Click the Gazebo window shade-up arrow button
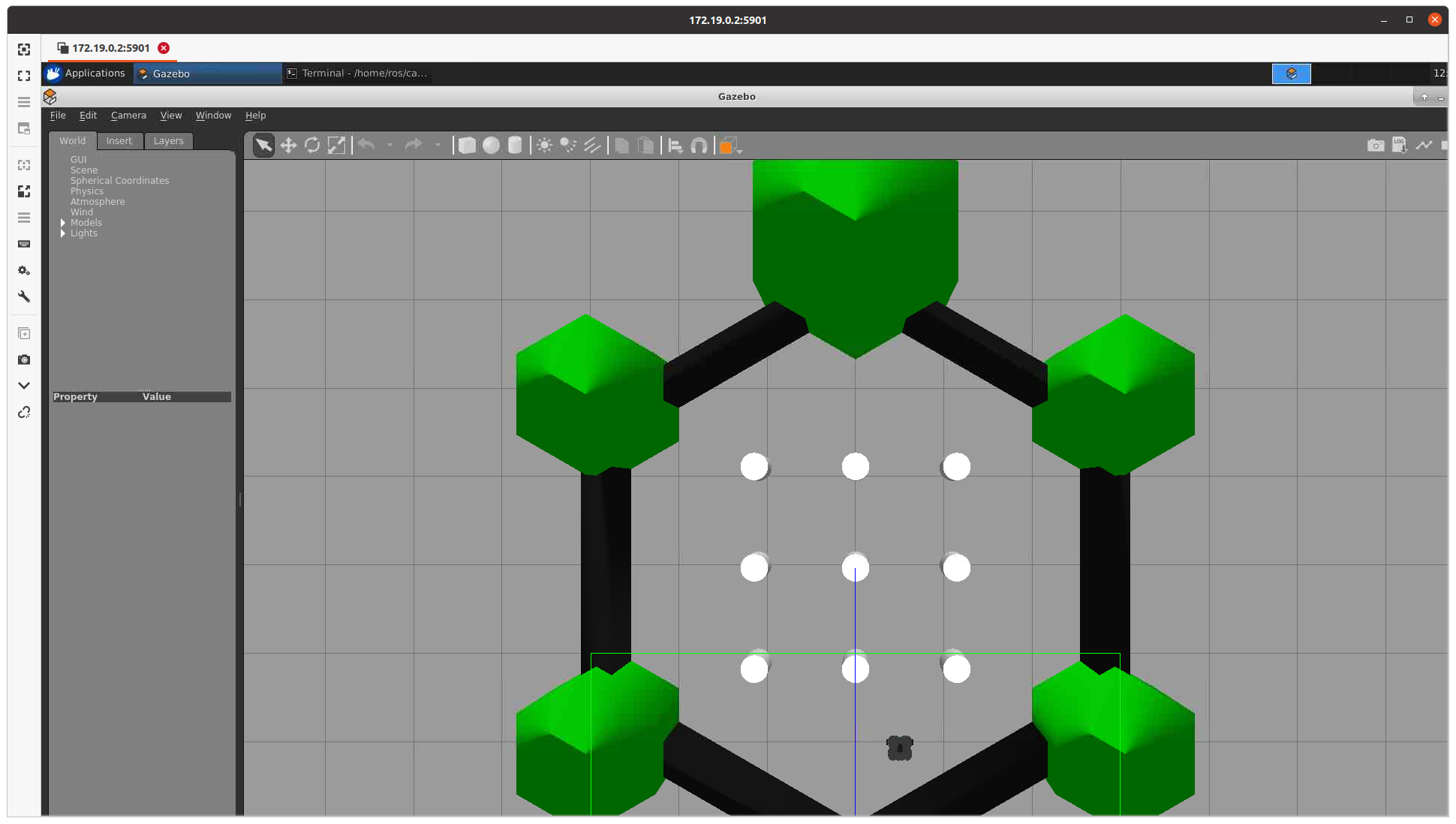Image resolution: width=1456 pixels, height=824 pixels. (x=1424, y=97)
